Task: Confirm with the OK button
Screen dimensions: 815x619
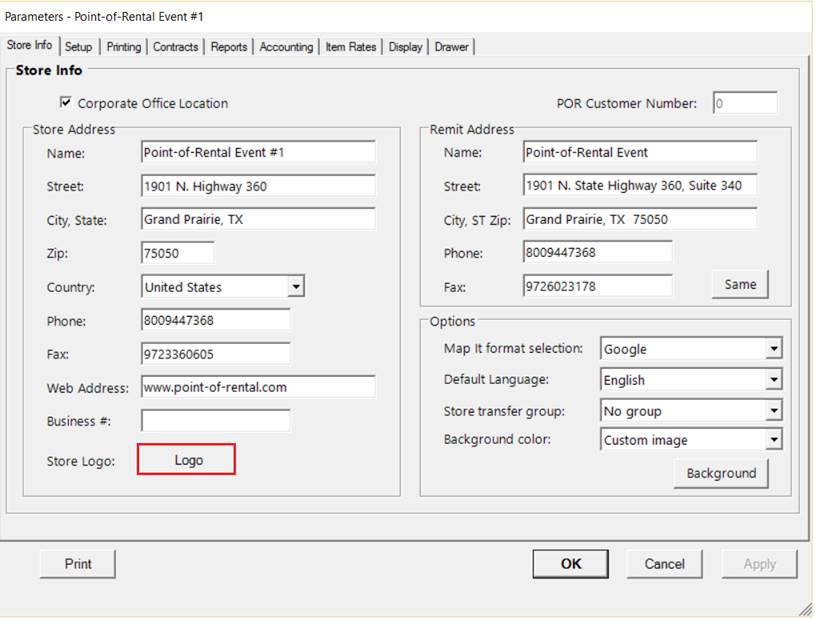Action: click(571, 564)
